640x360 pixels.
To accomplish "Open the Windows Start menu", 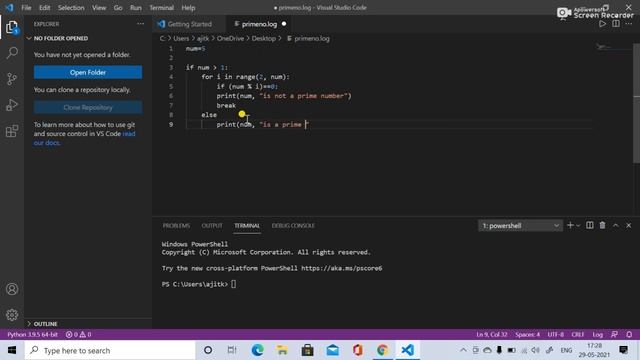I will pyautogui.click(x=12, y=350).
